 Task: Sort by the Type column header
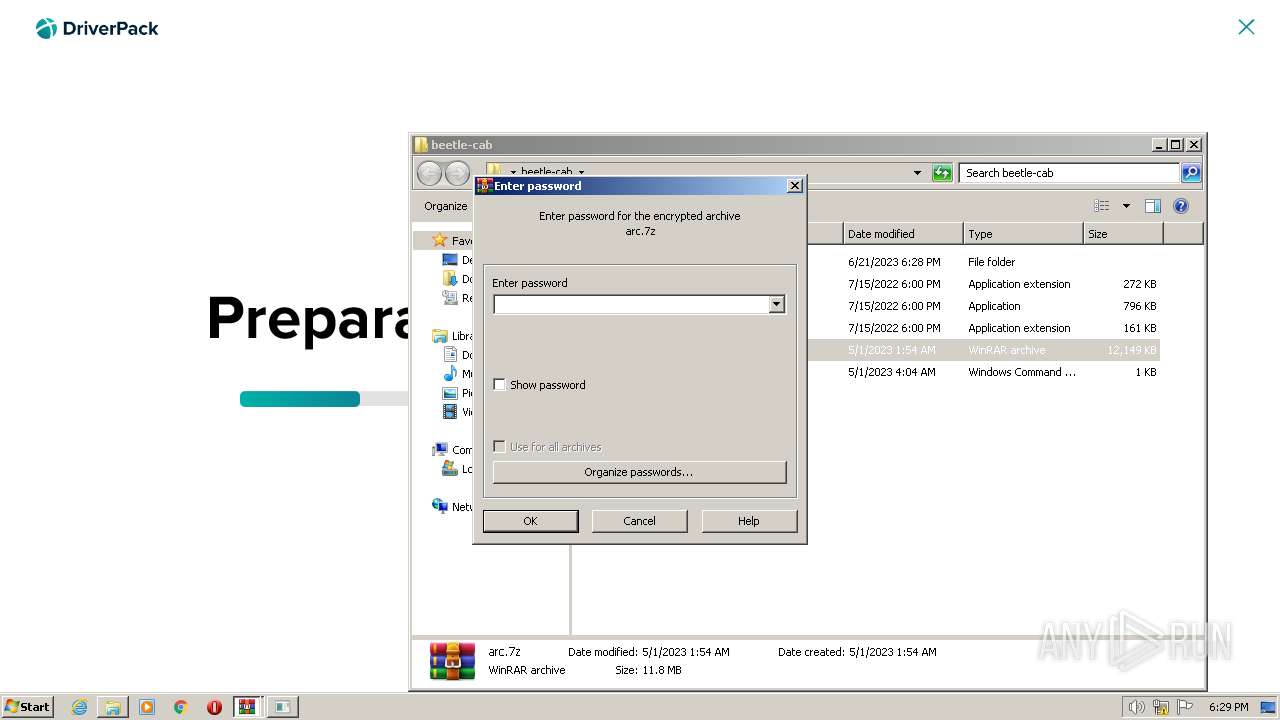1023,234
